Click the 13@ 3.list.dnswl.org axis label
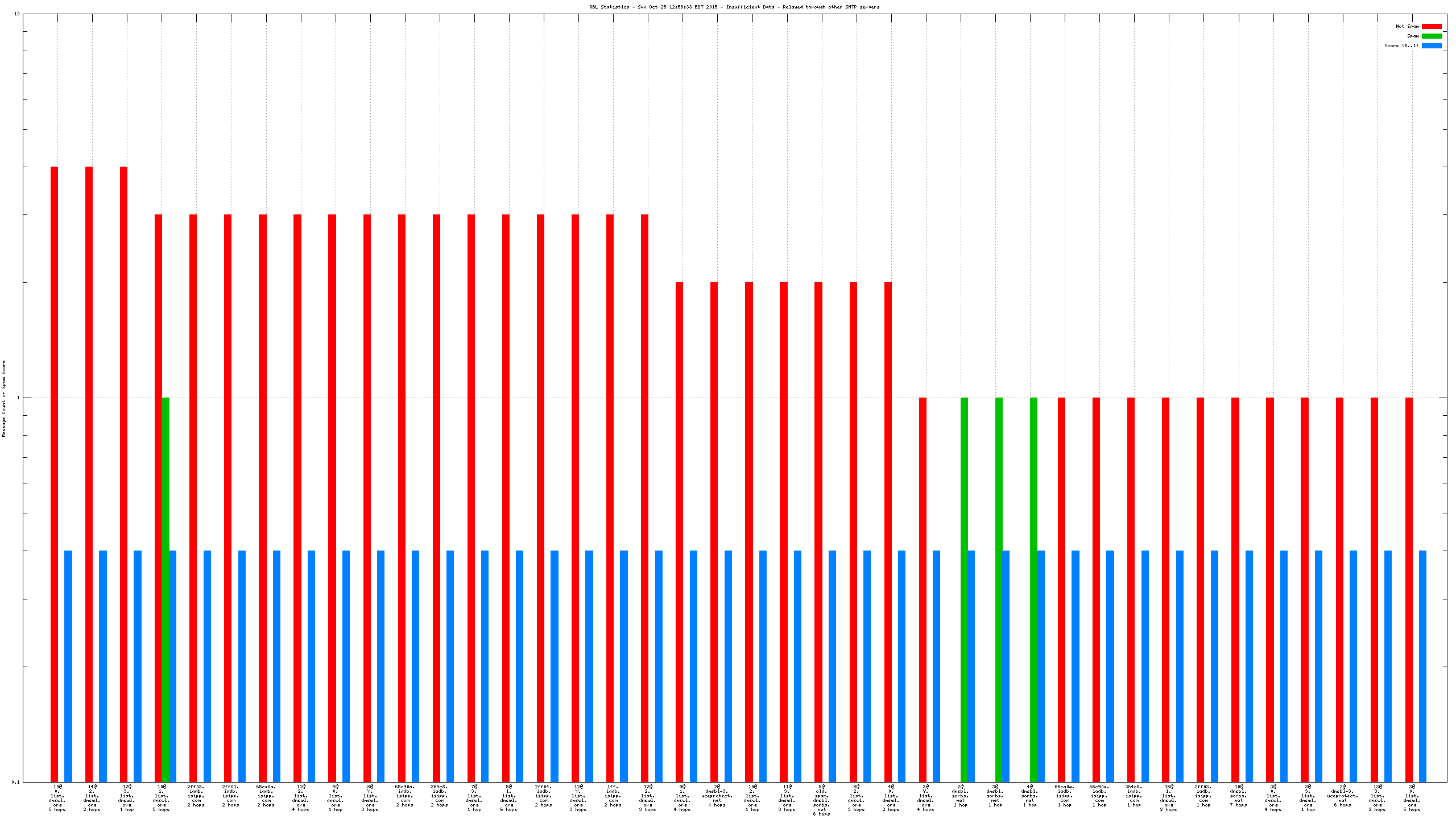This screenshot has height=819, width=1456. point(1377,797)
